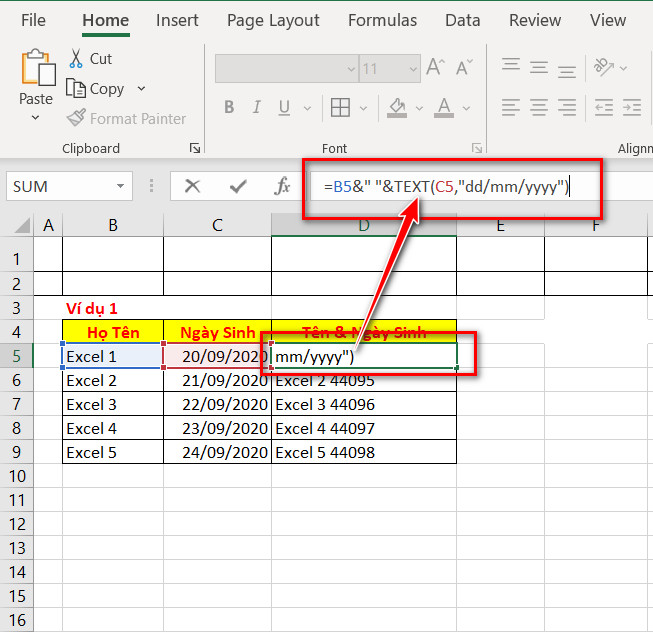653x632 pixels.
Task: Click the Format Painter brush icon
Action: point(76,118)
